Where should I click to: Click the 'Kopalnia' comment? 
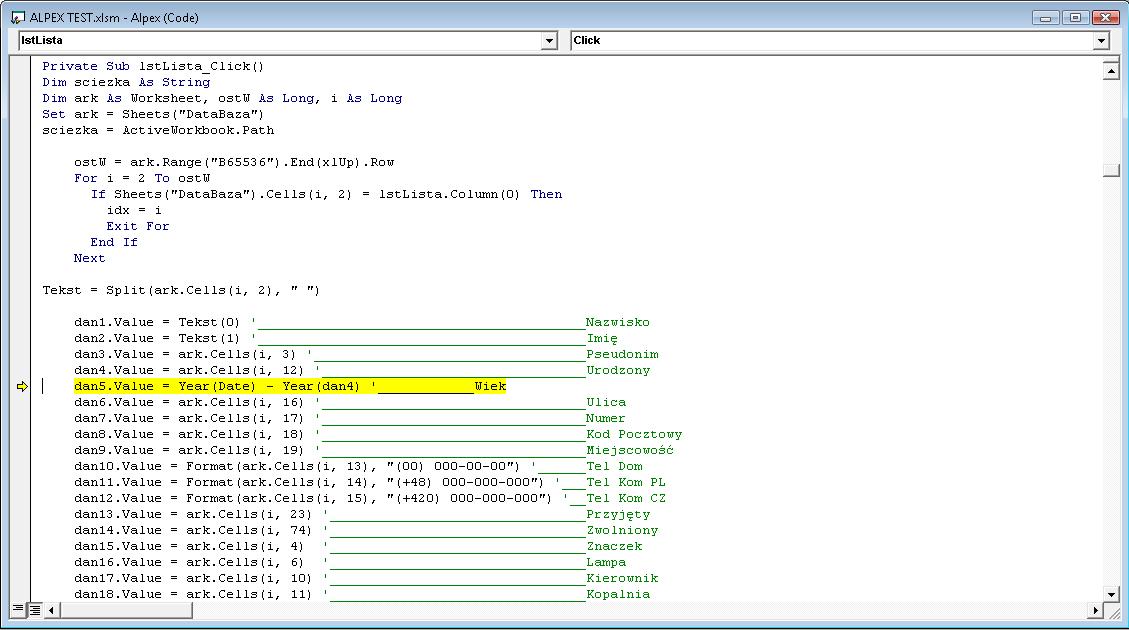(618, 594)
